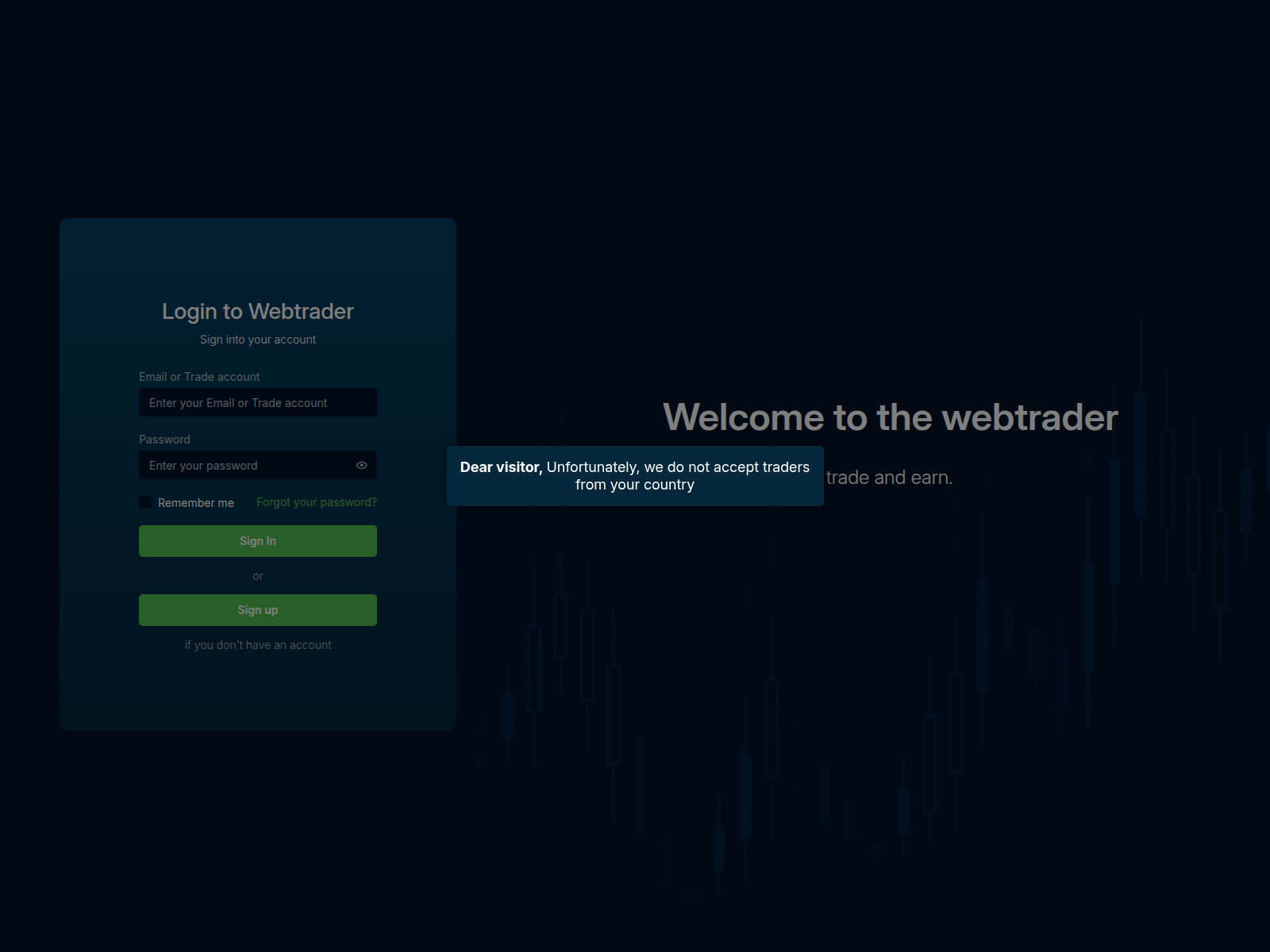Click the 'Email or Trade account' label
Image resolution: width=1270 pixels, height=952 pixels.
pos(199,377)
